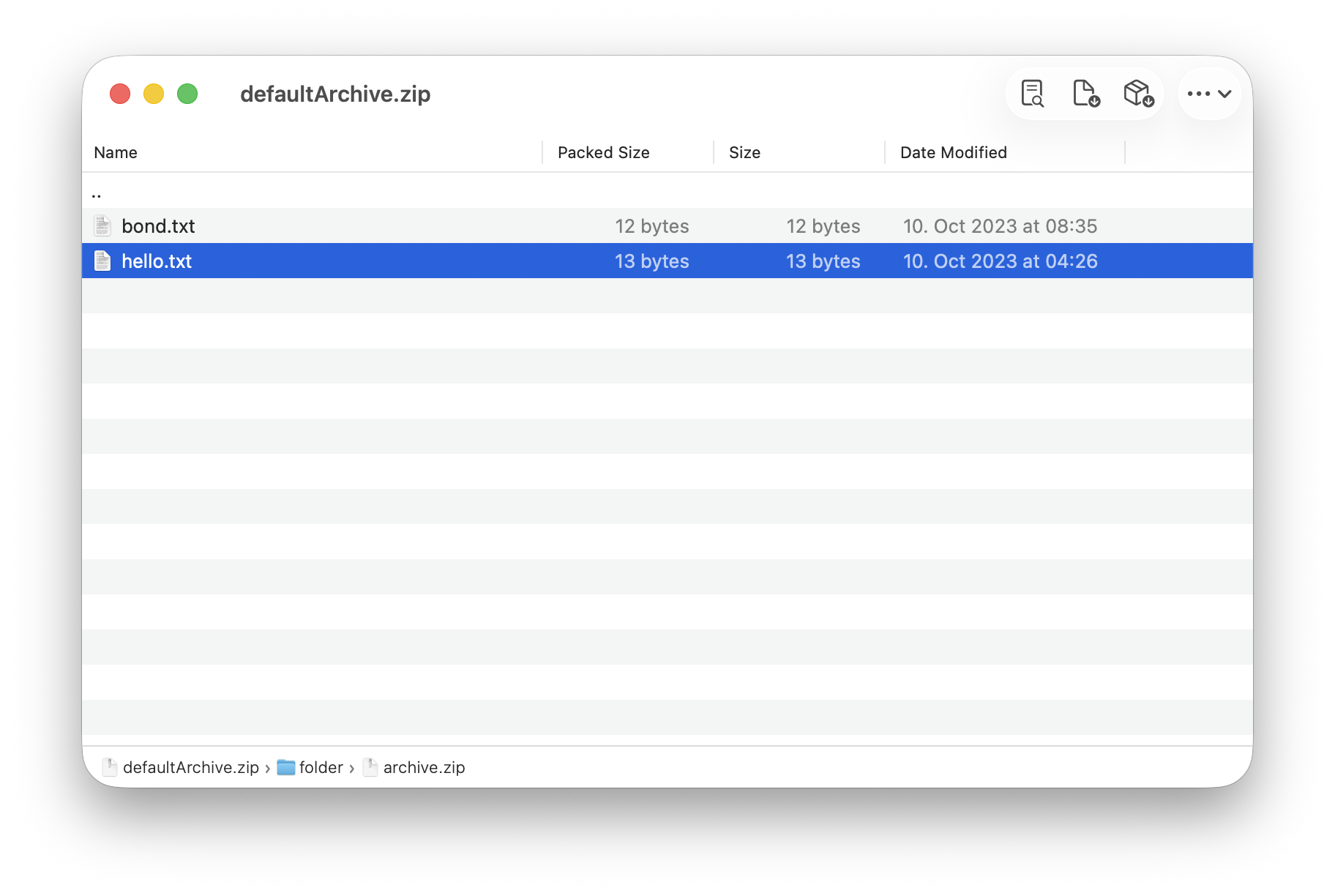The image size is (1335, 896).
Task: Click the bond.txt date modified cell
Action: (1000, 226)
